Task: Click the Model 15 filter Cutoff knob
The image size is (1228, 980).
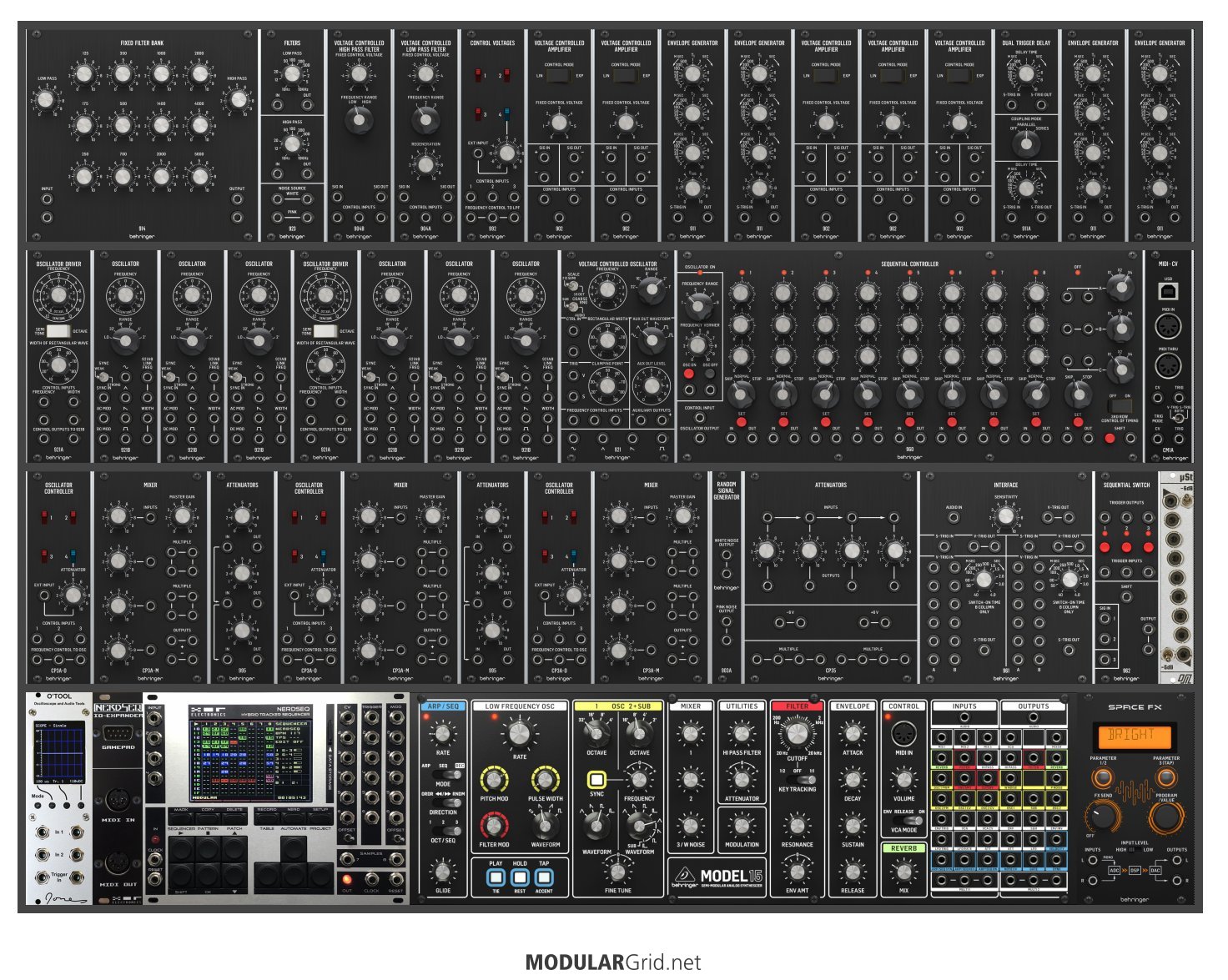Action: click(x=797, y=733)
